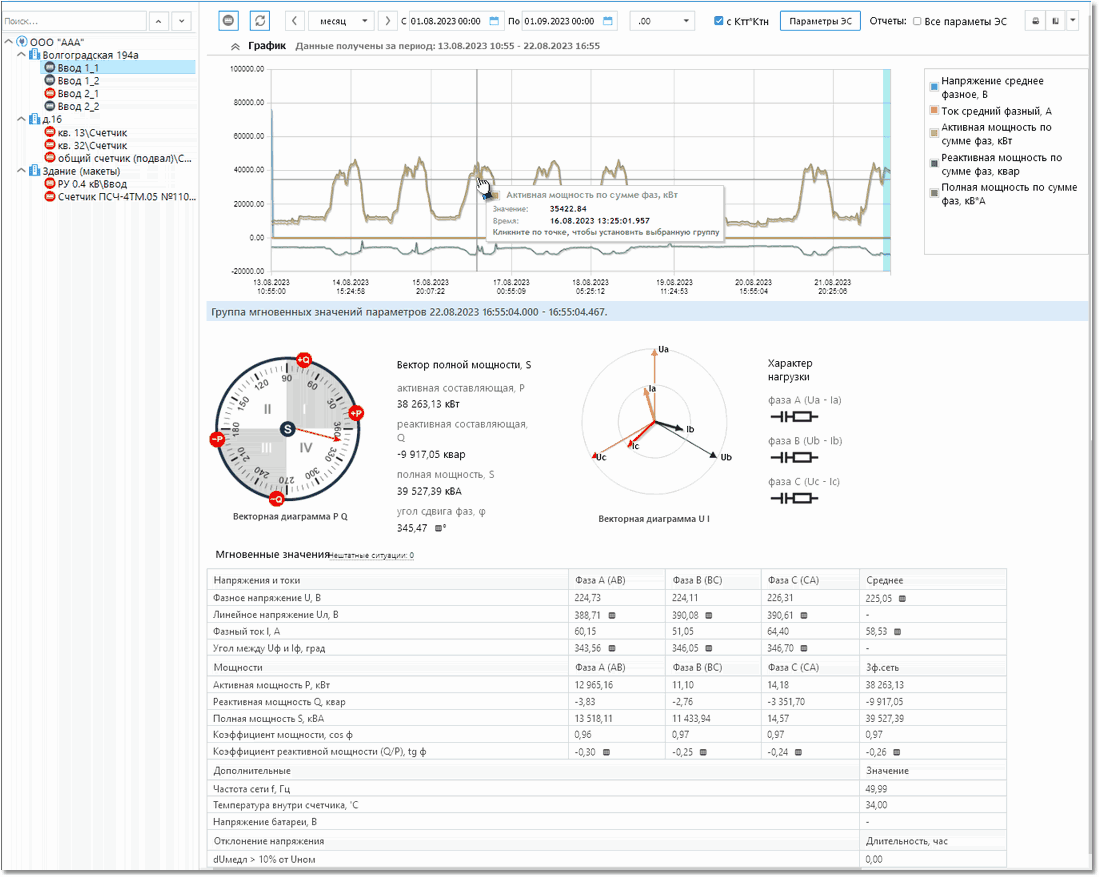Viewport: 1099px width, 877px height.
Task: Click the +Q marker on PQ diagram
Action: click(303, 360)
